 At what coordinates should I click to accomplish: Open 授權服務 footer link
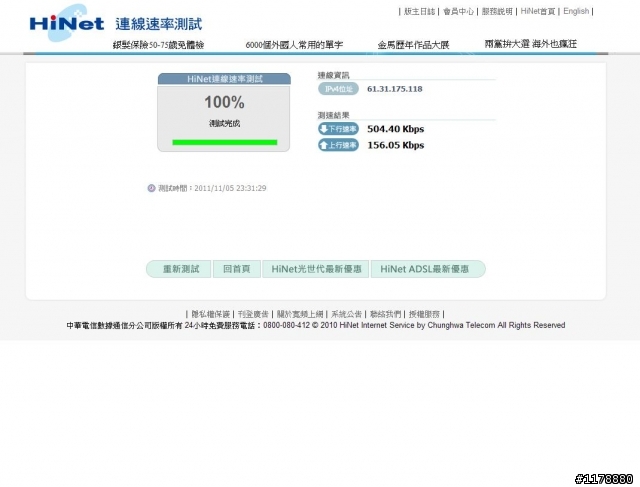(424, 314)
